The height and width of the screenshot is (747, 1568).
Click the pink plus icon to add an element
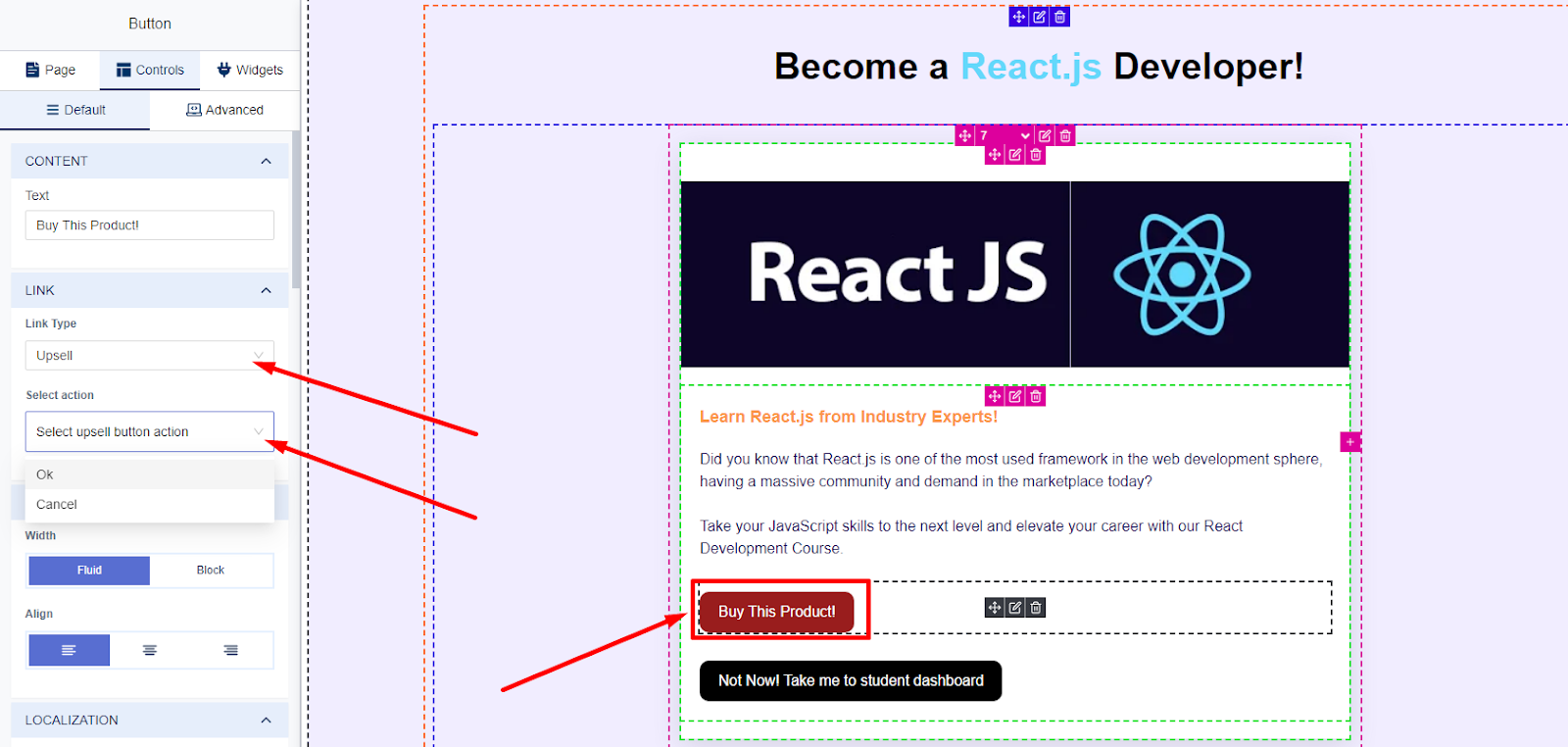1350,442
